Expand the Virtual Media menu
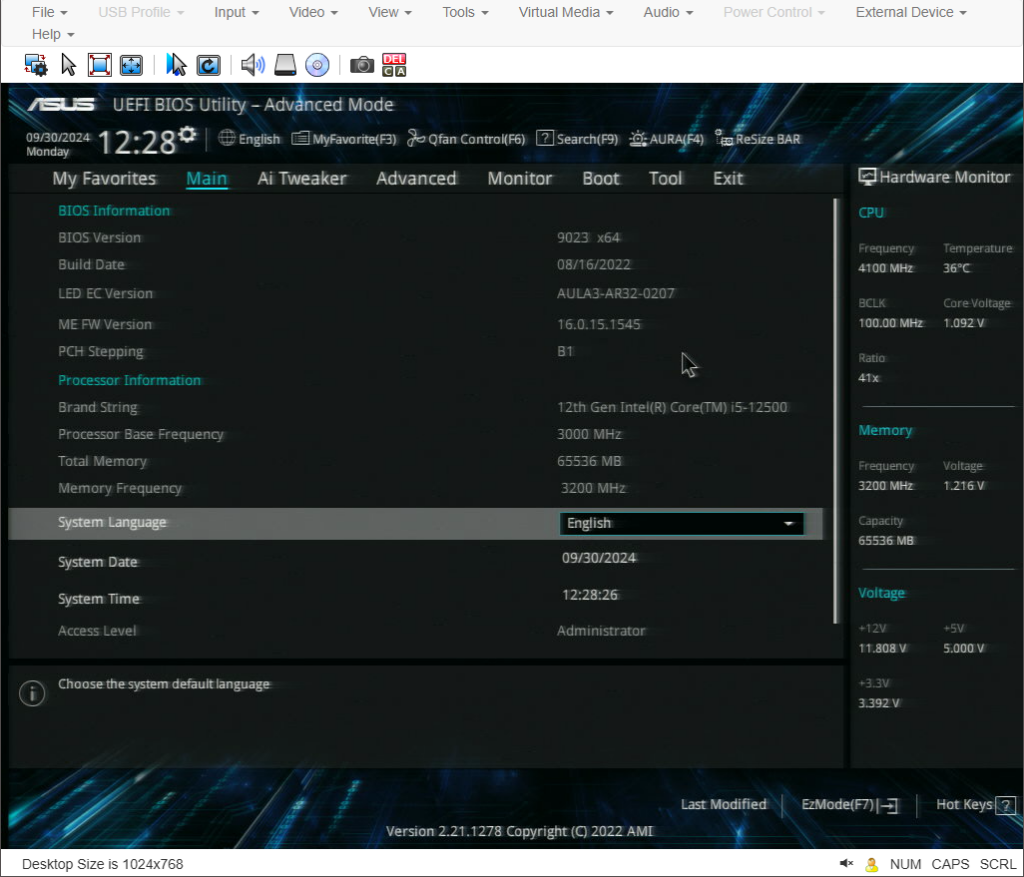Screen dimensions: 1024x877 [x=565, y=12]
